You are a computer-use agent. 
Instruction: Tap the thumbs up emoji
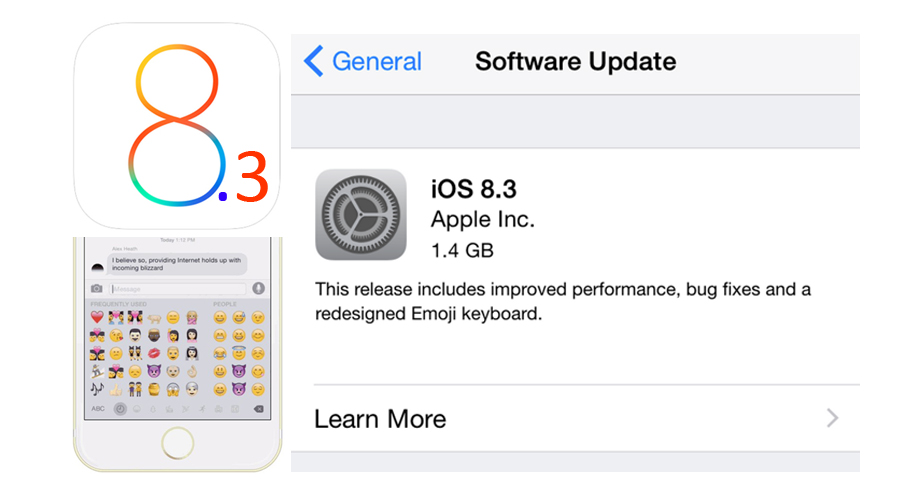116,388
